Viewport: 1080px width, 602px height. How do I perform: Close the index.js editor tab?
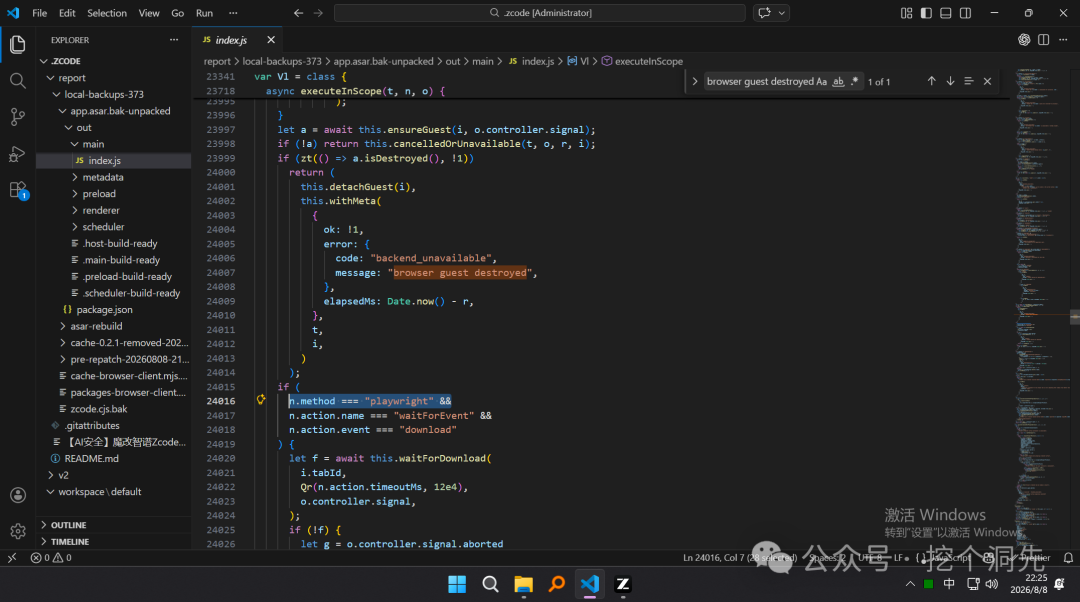coord(271,40)
